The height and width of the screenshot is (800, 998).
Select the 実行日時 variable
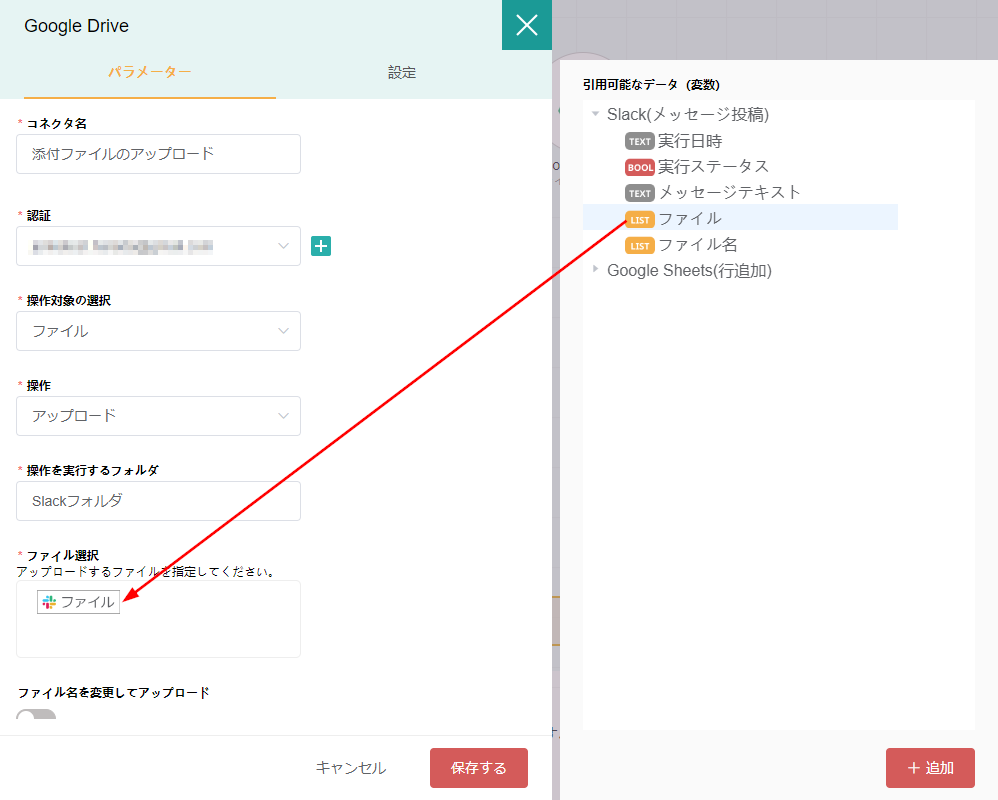pyautogui.click(x=690, y=141)
